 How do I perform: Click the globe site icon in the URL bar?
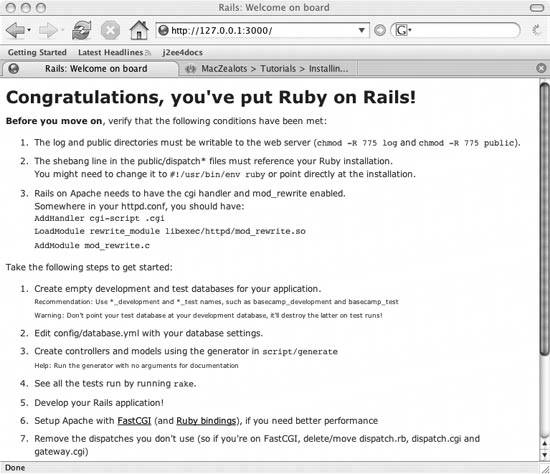163,30
